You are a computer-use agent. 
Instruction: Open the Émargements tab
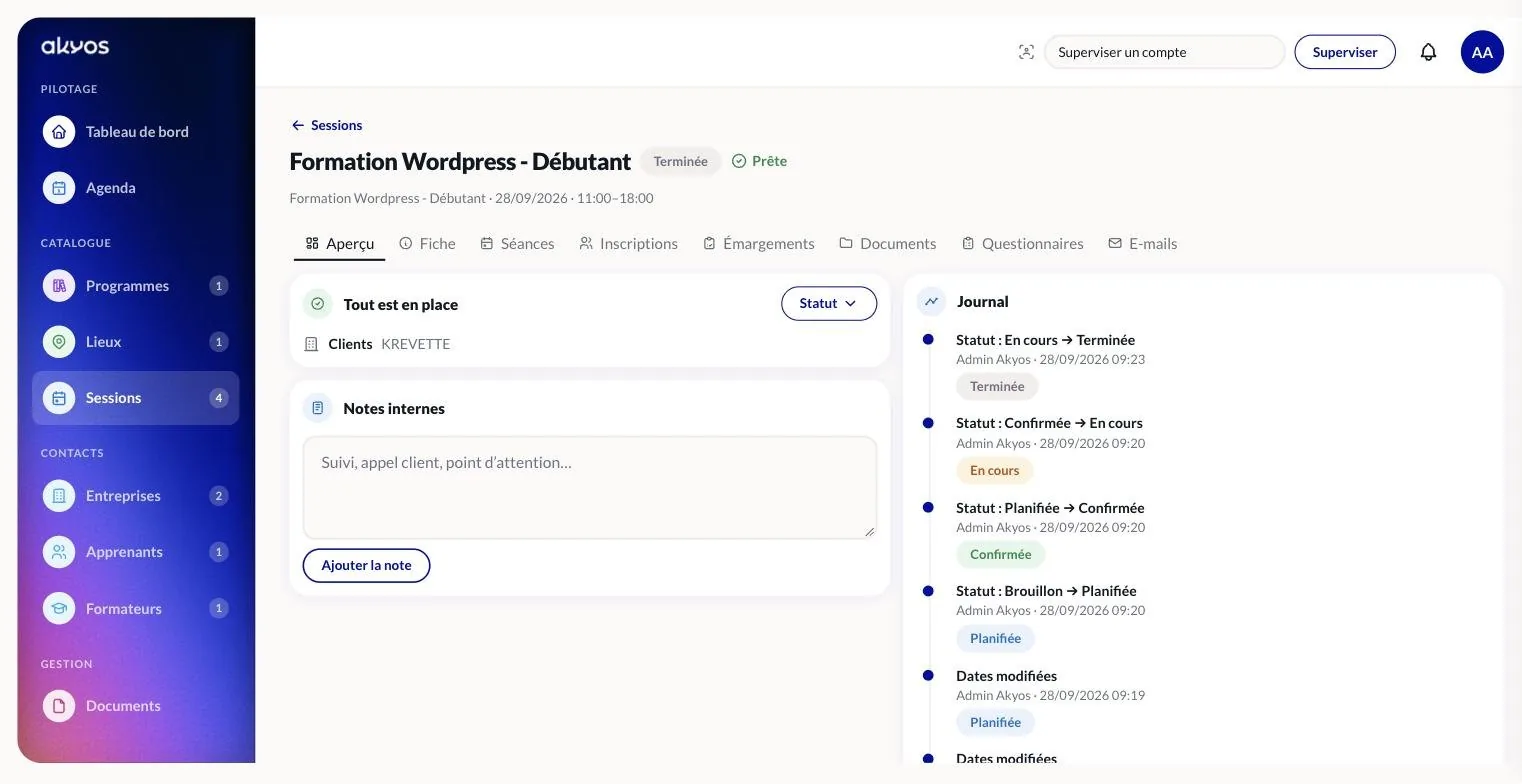pos(759,244)
